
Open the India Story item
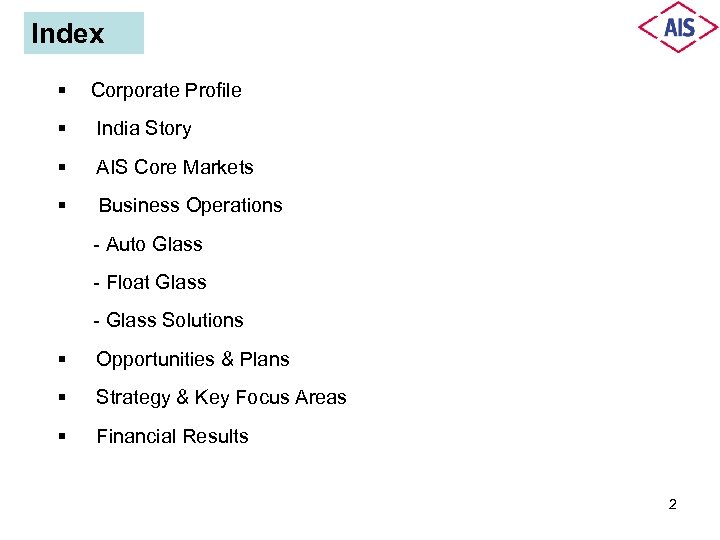pos(143,128)
